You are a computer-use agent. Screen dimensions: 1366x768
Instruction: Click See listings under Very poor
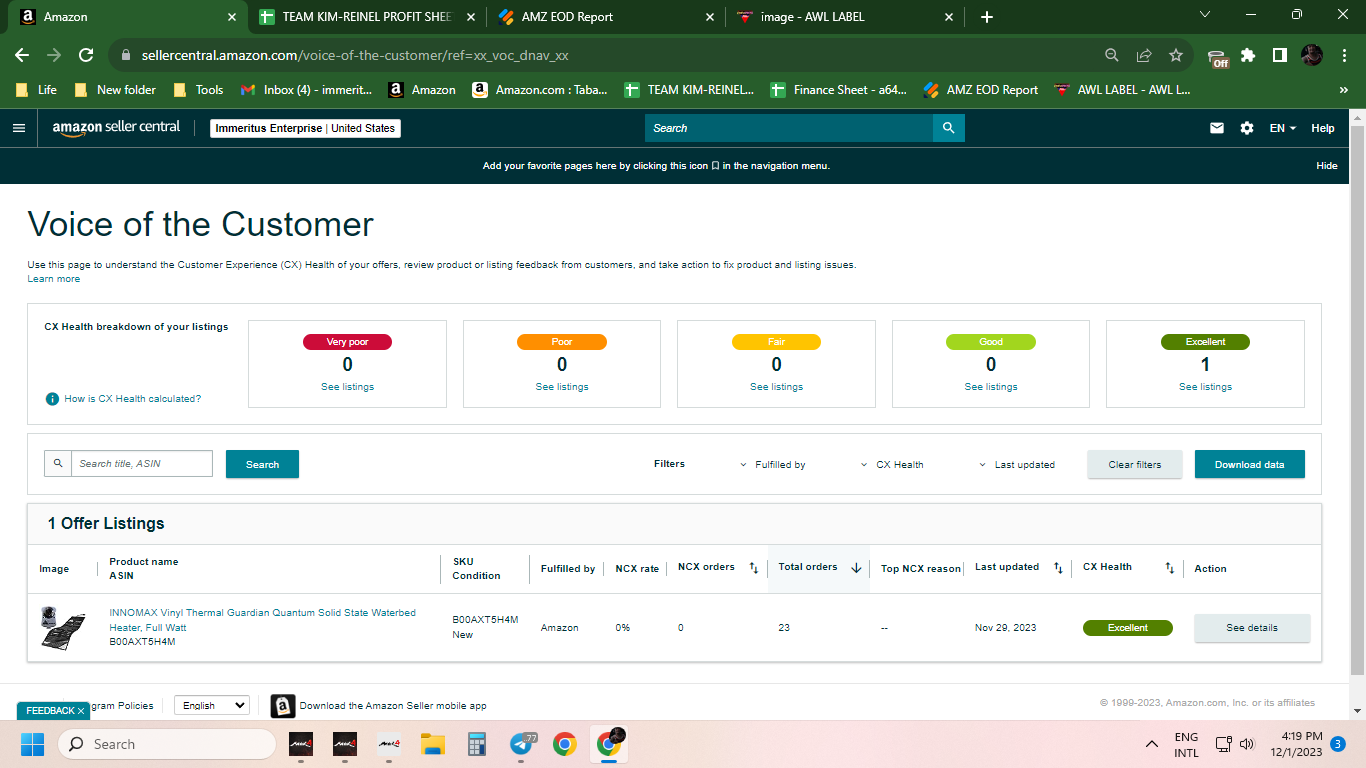point(347,387)
